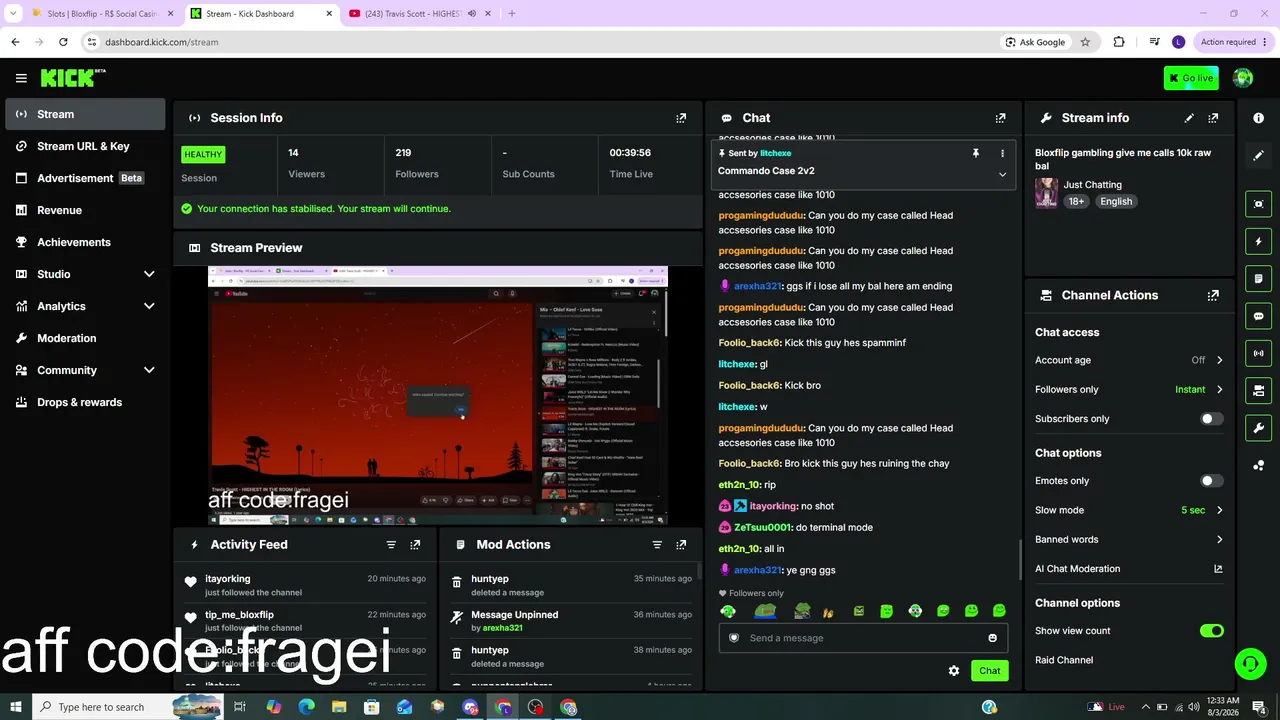Open Microsoft Edge from the taskbar
This screenshot has width=1280, height=720.
[306, 707]
